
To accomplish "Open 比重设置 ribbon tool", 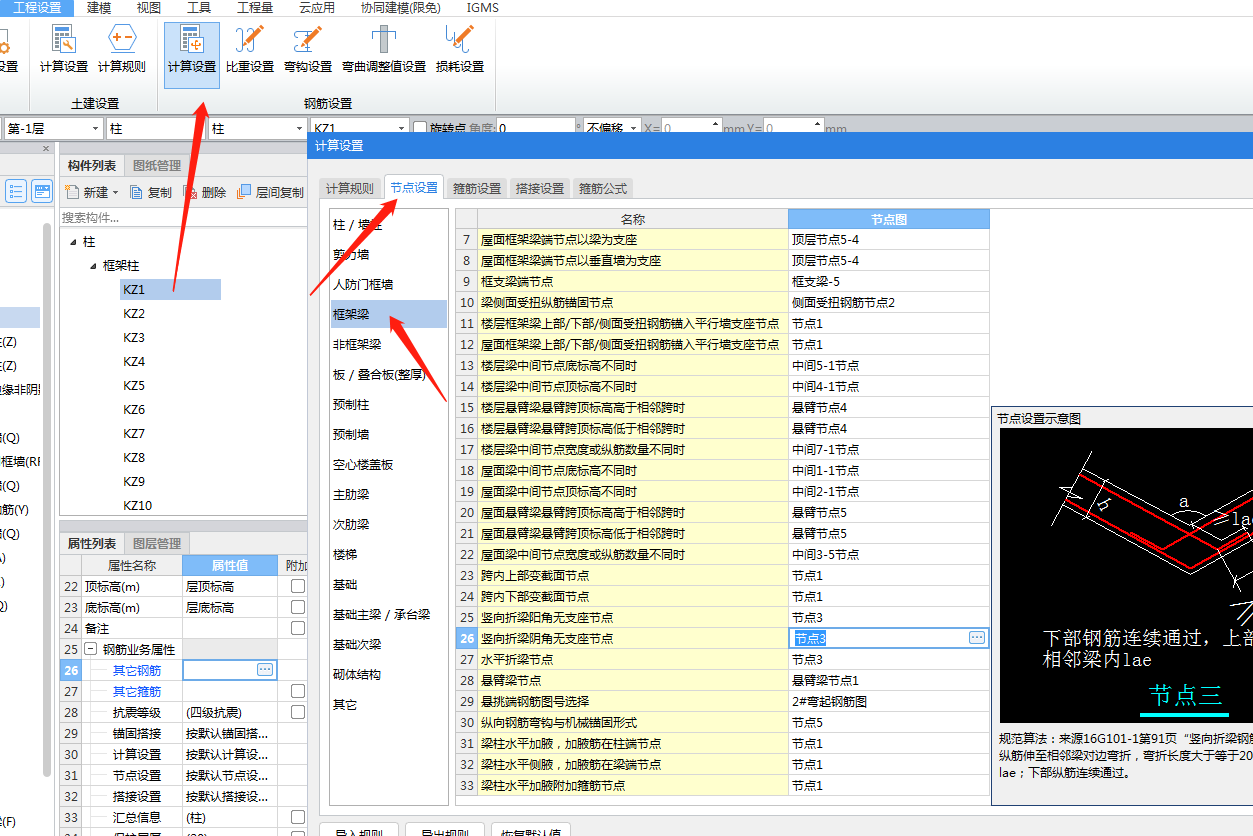I will (x=249, y=50).
